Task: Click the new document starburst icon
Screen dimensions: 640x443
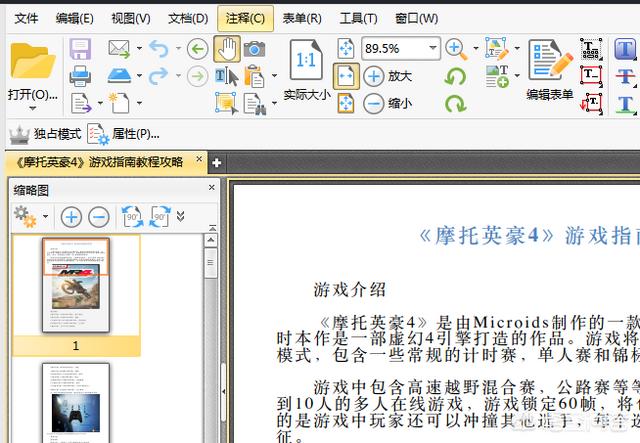Action: [x=119, y=103]
